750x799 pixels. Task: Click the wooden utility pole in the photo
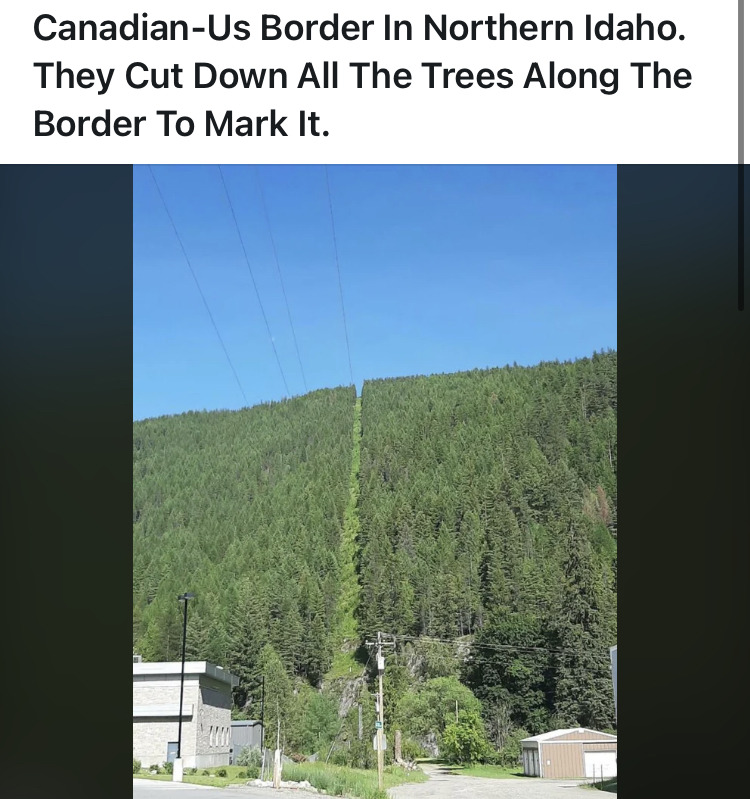tap(380, 713)
